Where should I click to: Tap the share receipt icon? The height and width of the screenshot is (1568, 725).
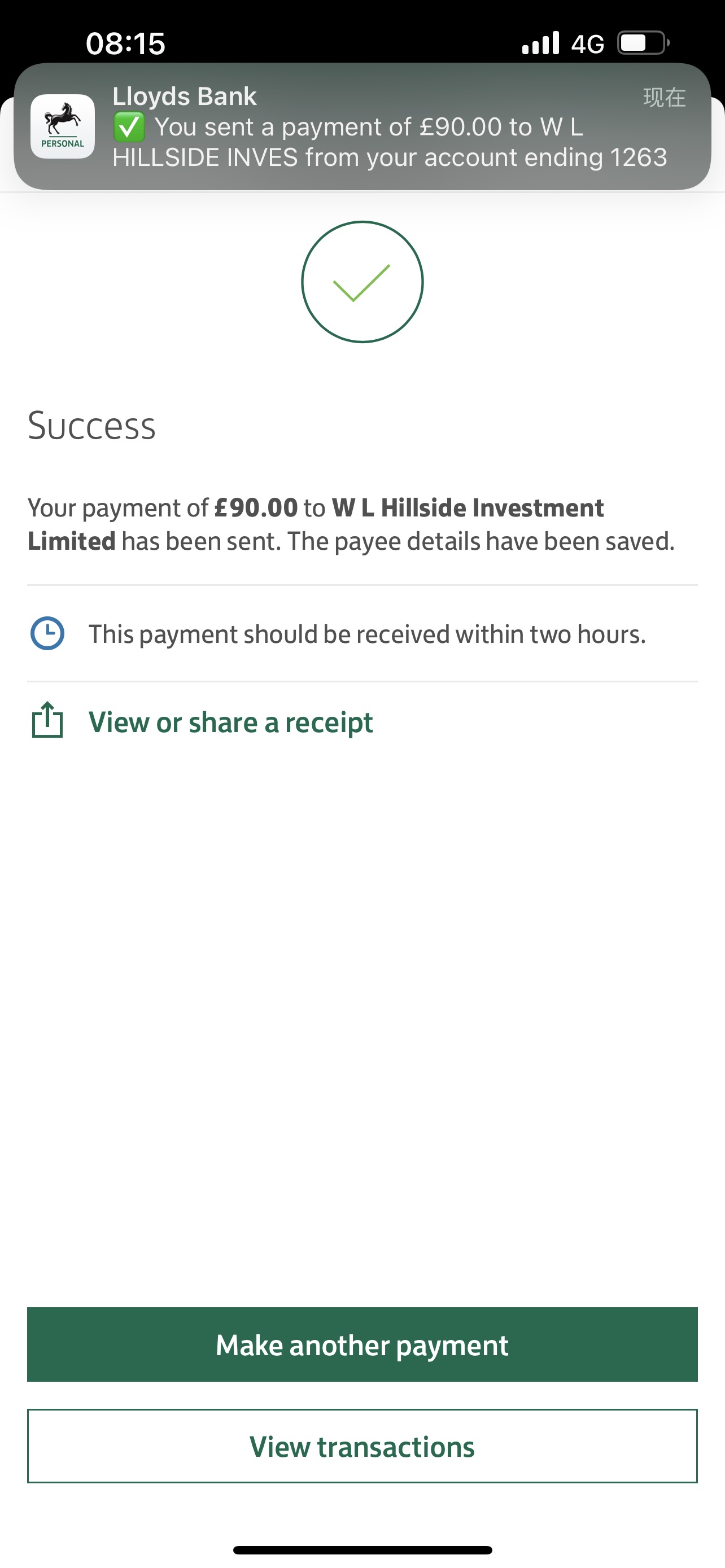click(x=47, y=720)
